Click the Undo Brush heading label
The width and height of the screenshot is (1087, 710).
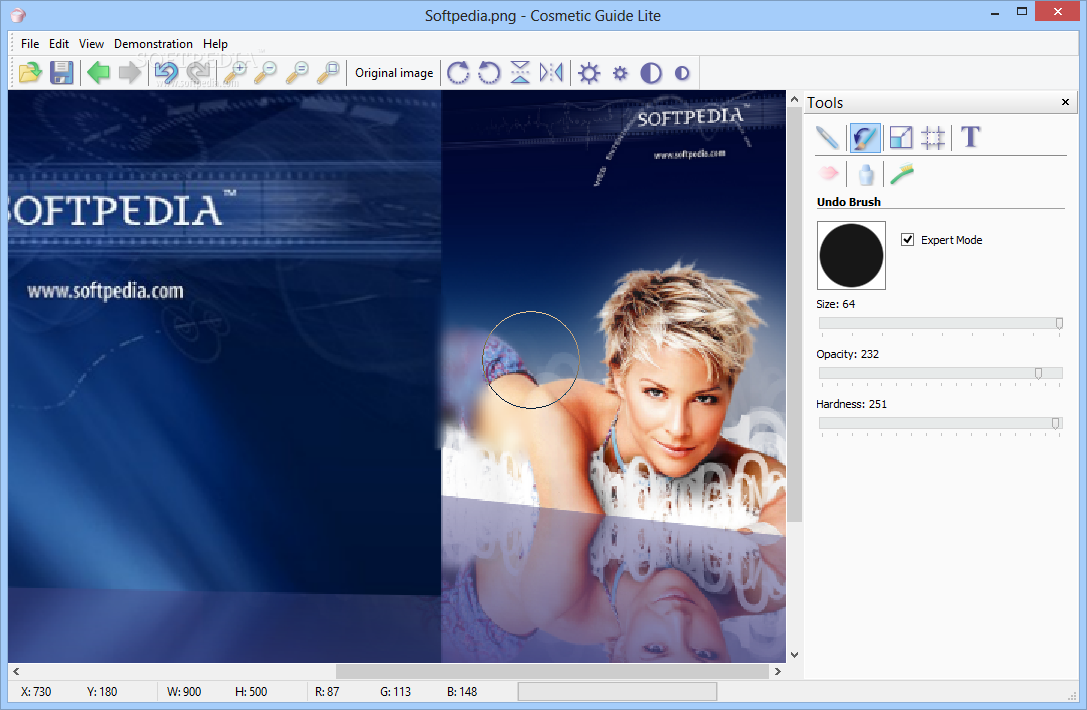click(849, 202)
